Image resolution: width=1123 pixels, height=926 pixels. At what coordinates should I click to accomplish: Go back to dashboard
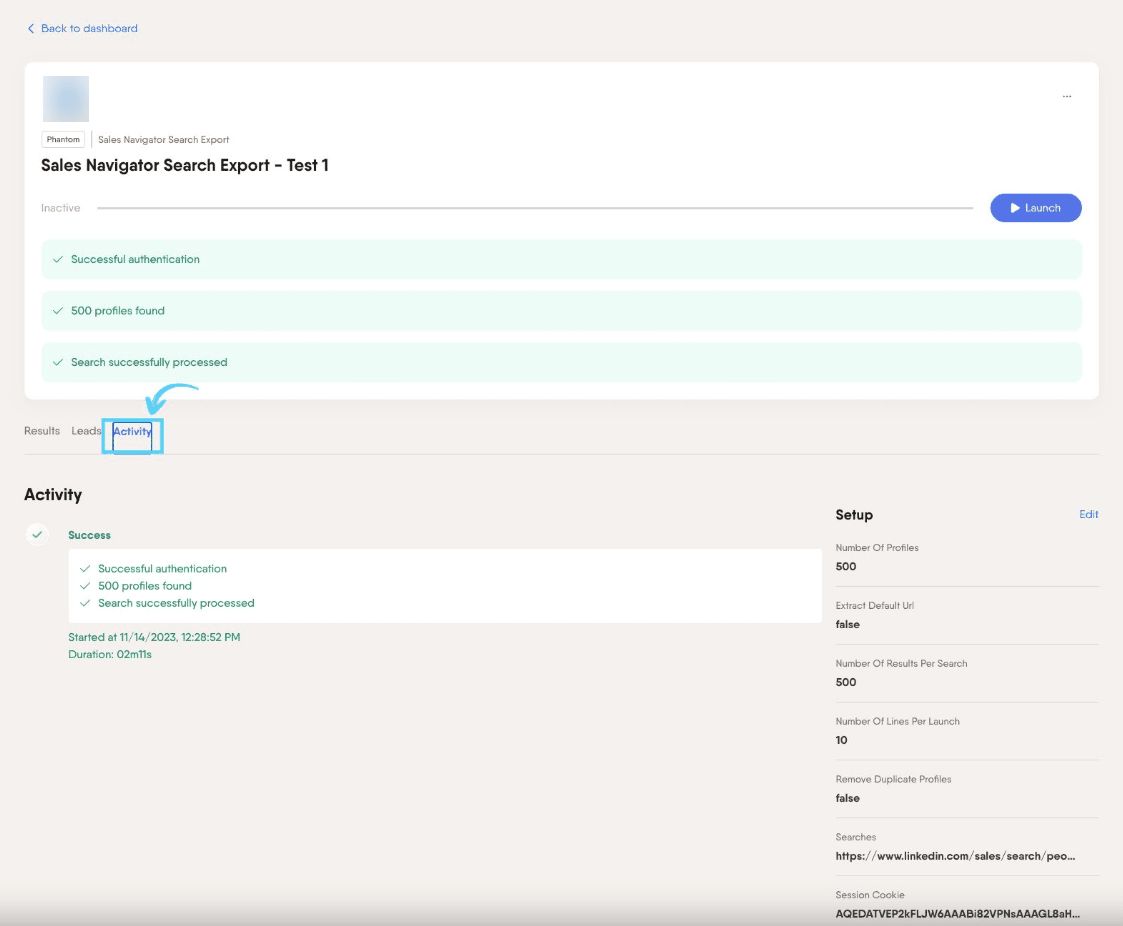[x=89, y=29]
